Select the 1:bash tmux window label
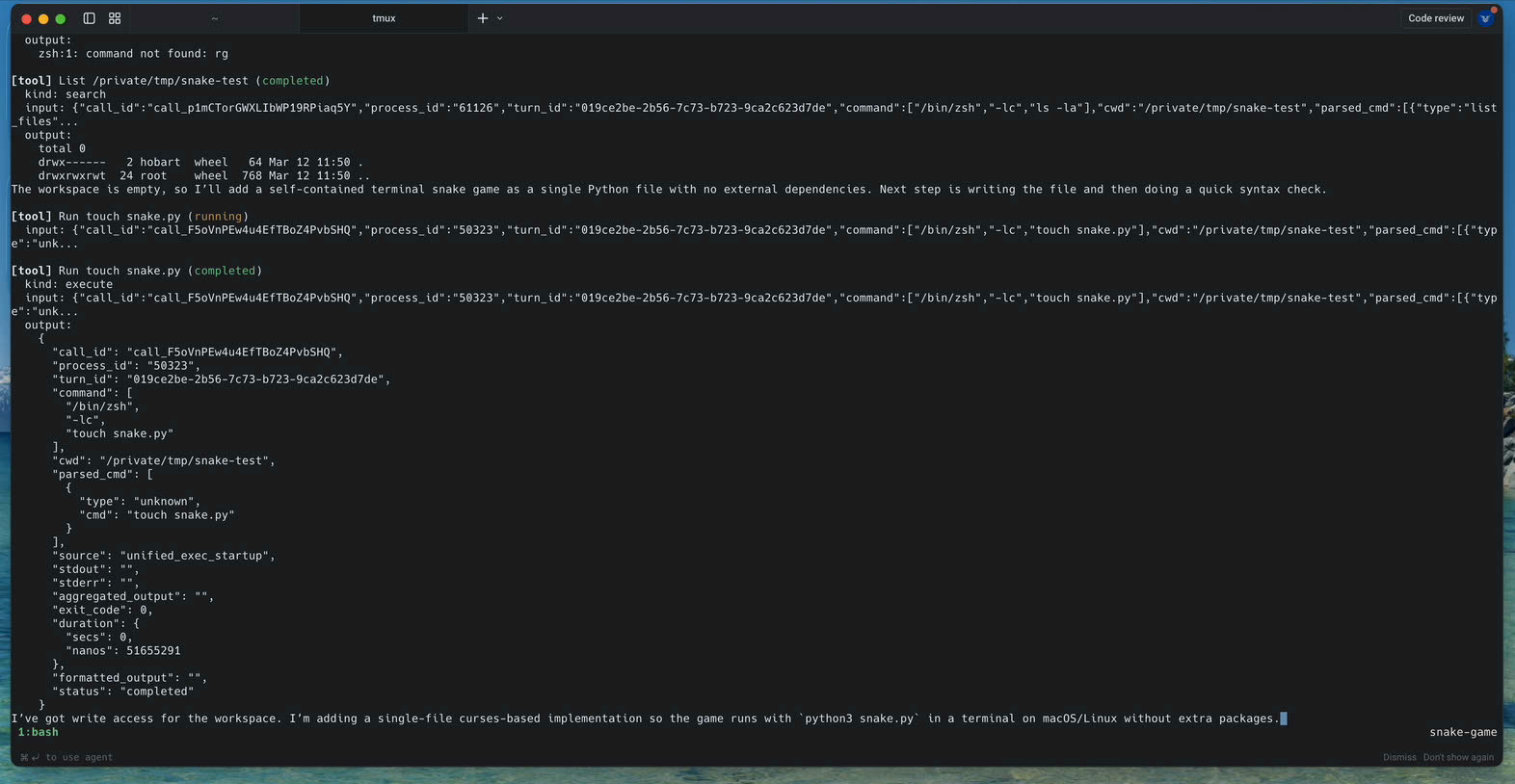1515x784 pixels. click(x=38, y=732)
